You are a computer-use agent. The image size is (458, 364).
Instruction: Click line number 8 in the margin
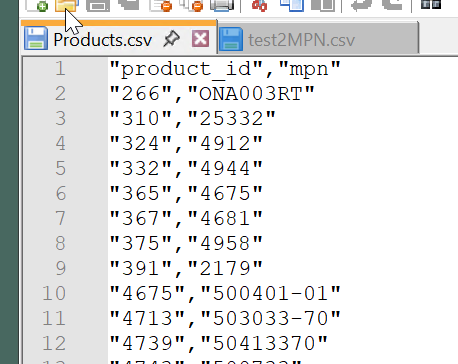tap(60, 243)
